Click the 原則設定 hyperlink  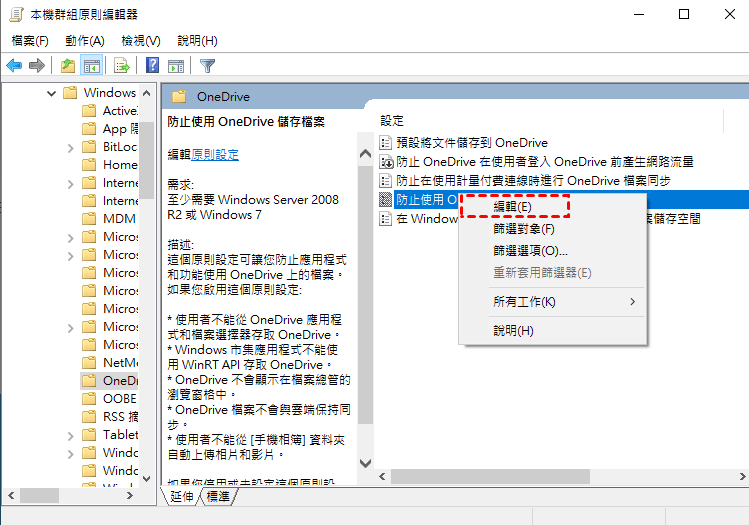click(215, 155)
